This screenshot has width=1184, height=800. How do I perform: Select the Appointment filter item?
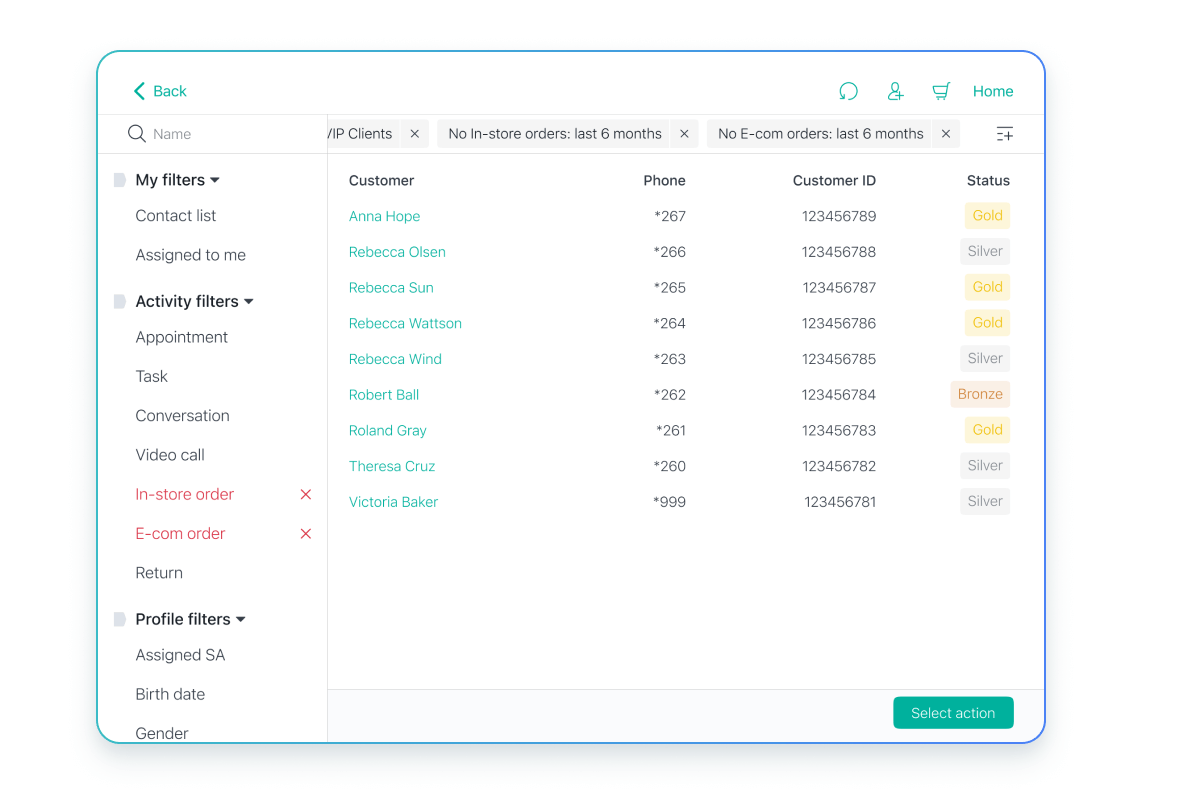pos(182,337)
